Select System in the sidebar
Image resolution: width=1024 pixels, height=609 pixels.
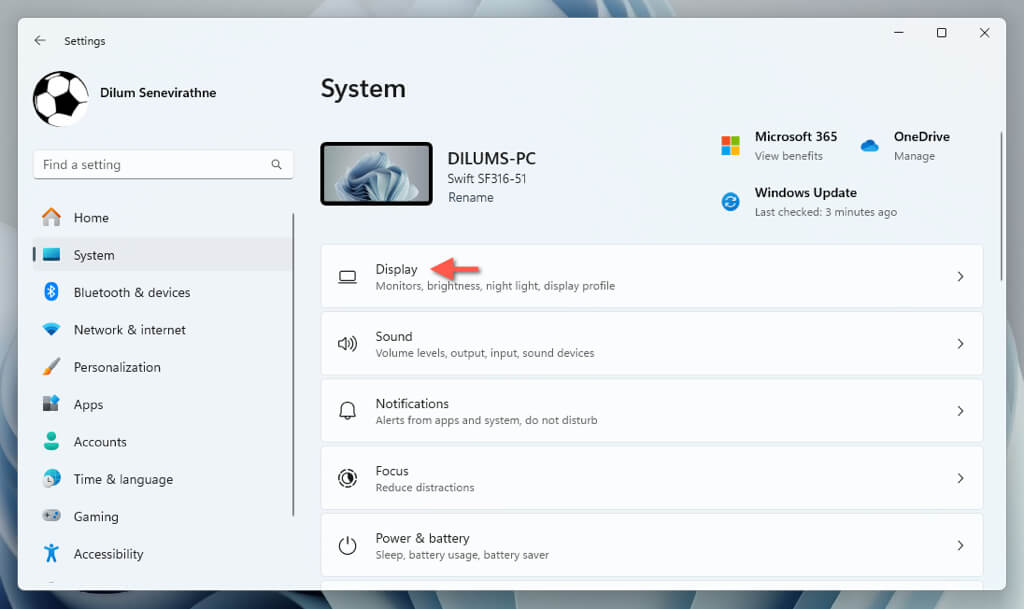[x=162, y=255]
